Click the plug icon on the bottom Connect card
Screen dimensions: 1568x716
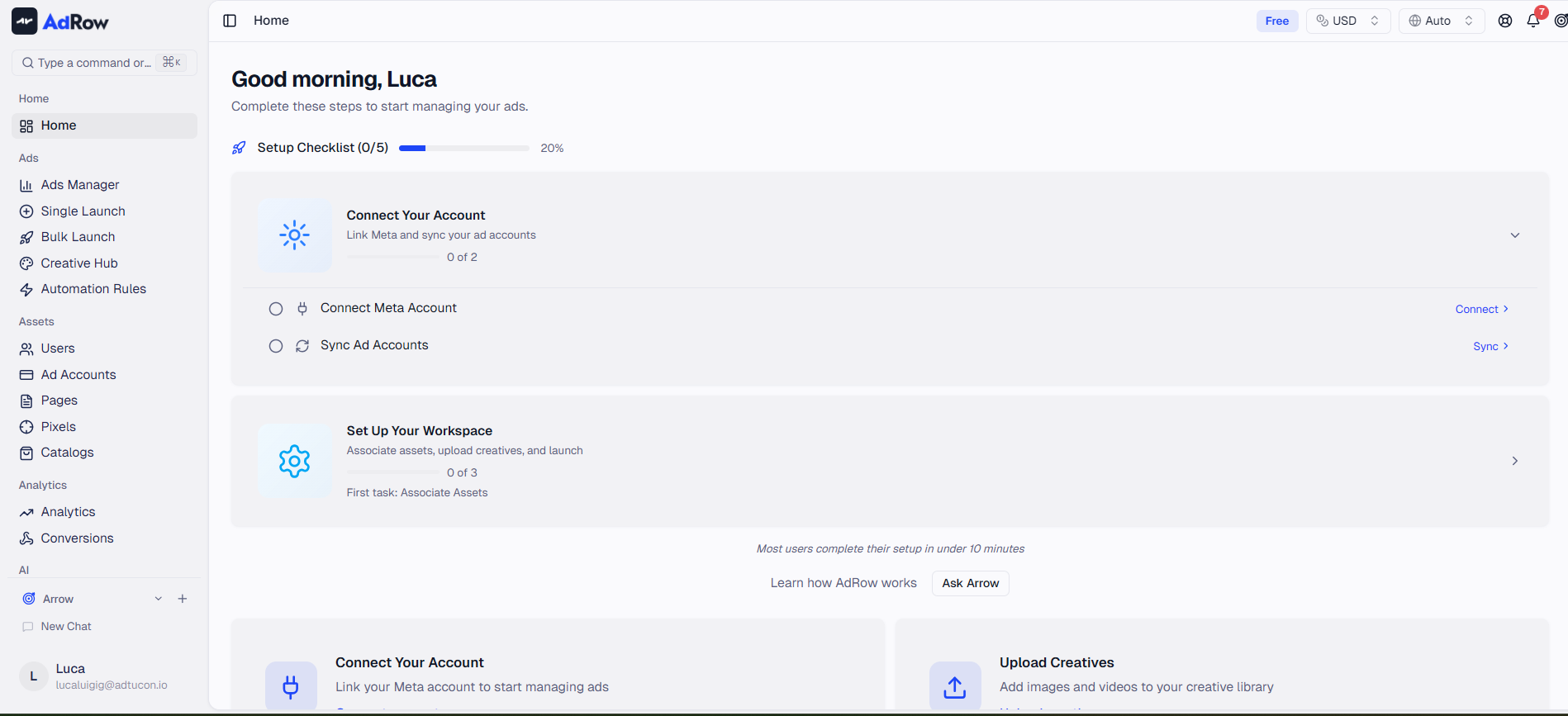(x=291, y=686)
